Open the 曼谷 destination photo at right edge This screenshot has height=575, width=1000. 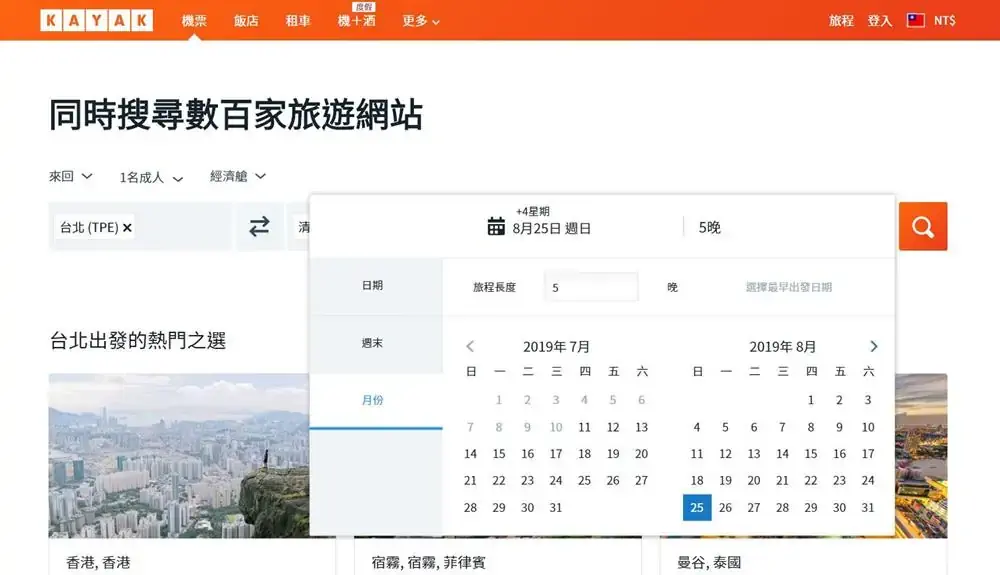click(922, 455)
